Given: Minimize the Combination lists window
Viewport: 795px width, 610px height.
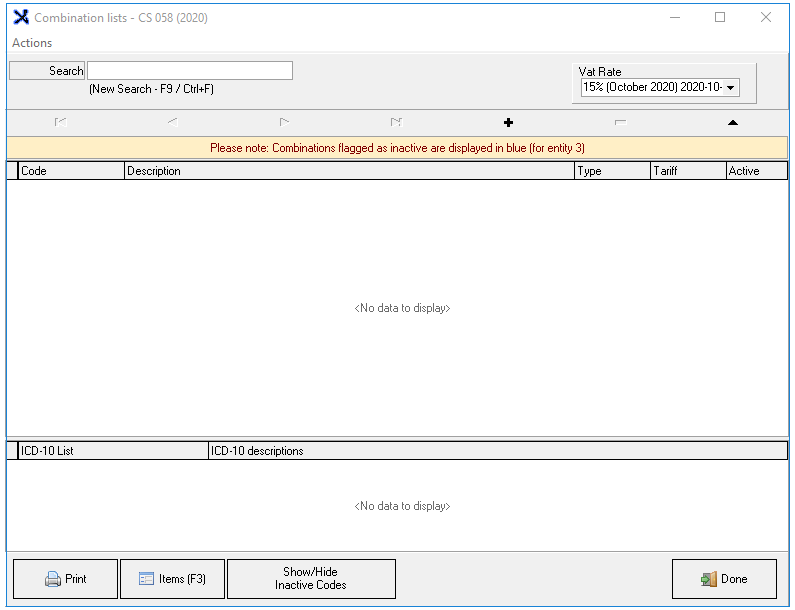Looking at the screenshot, I should coord(675,17).
